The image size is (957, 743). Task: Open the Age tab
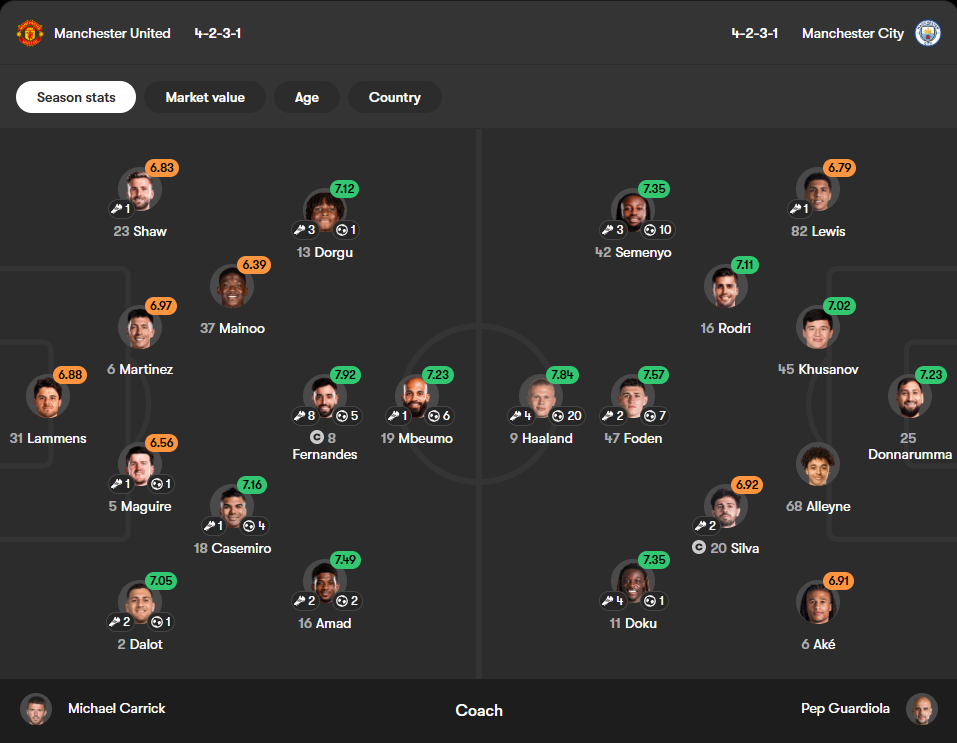306,97
